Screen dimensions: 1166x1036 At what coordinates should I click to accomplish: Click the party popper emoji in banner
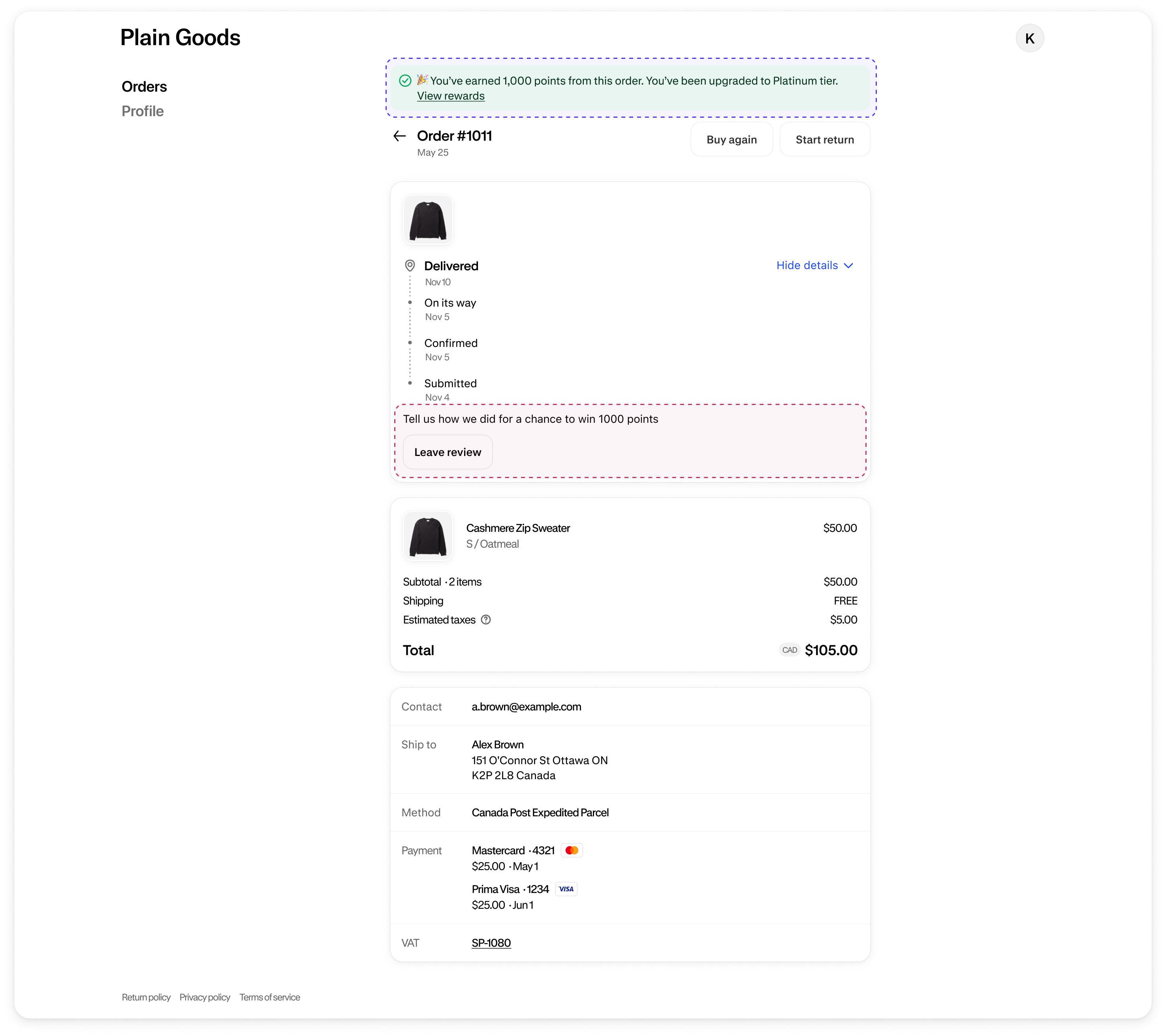coord(422,80)
